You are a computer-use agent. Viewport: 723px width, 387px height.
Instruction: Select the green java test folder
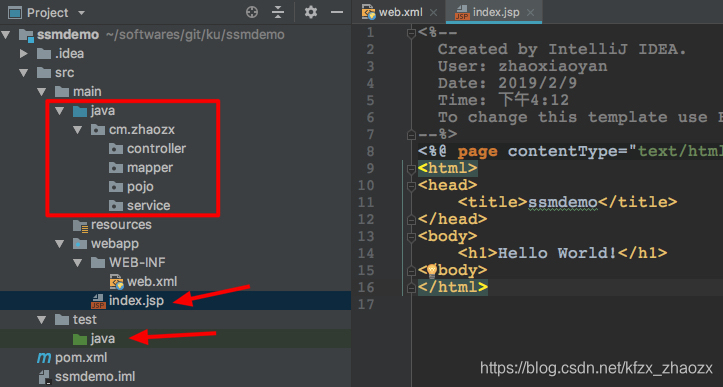click(102, 339)
